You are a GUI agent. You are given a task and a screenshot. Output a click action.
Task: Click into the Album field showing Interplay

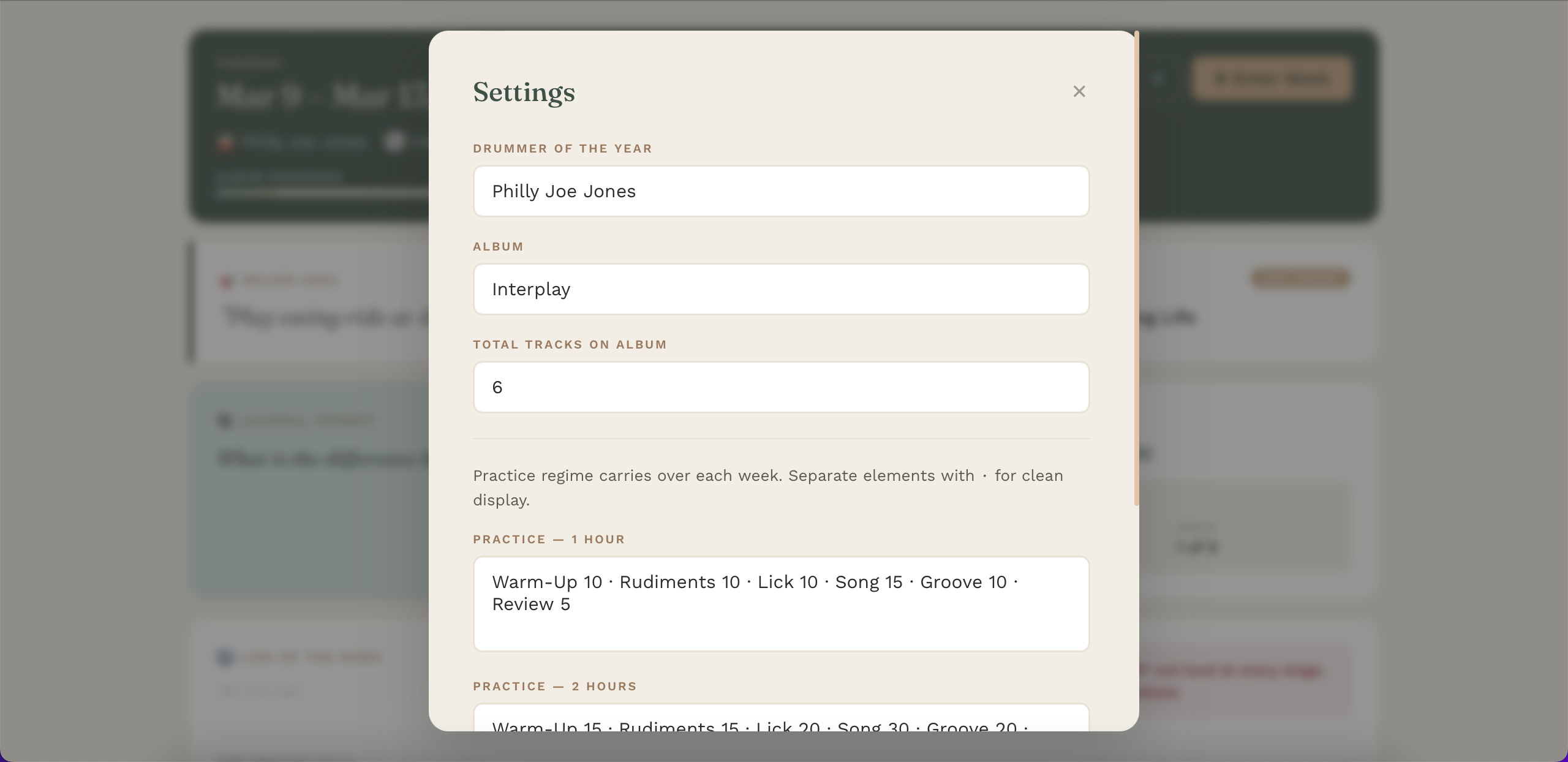(x=781, y=289)
